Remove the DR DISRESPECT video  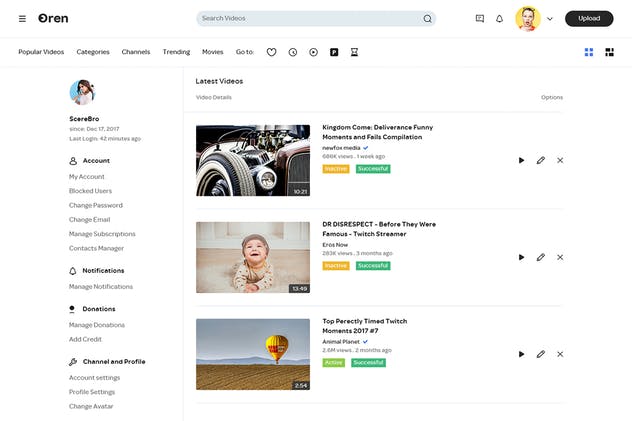(560, 257)
